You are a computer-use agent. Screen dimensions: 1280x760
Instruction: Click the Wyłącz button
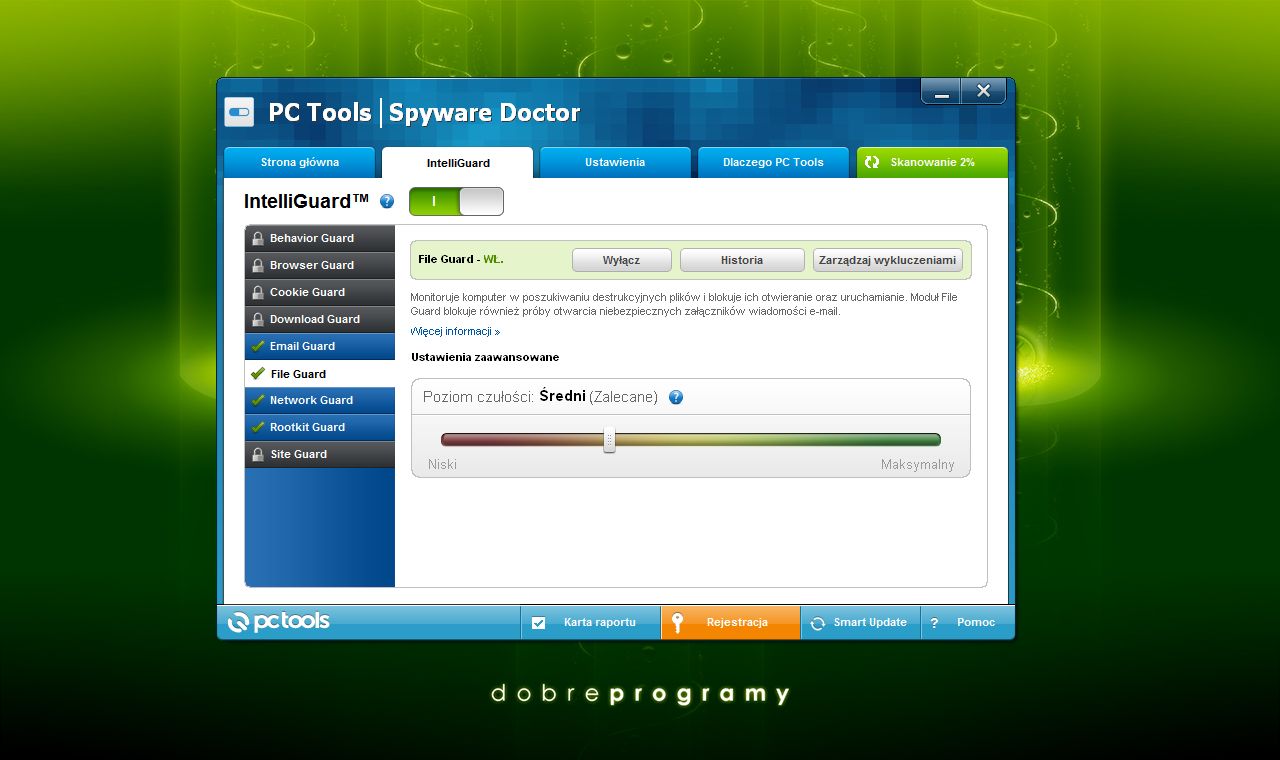click(x=622, y=260)
